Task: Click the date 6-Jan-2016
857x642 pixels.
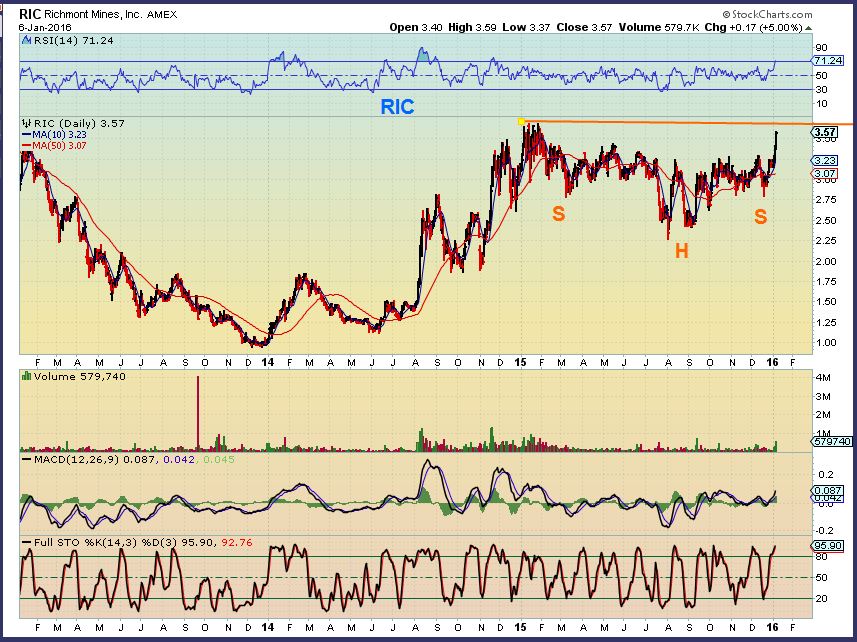Action: click(x=45, y=27)
